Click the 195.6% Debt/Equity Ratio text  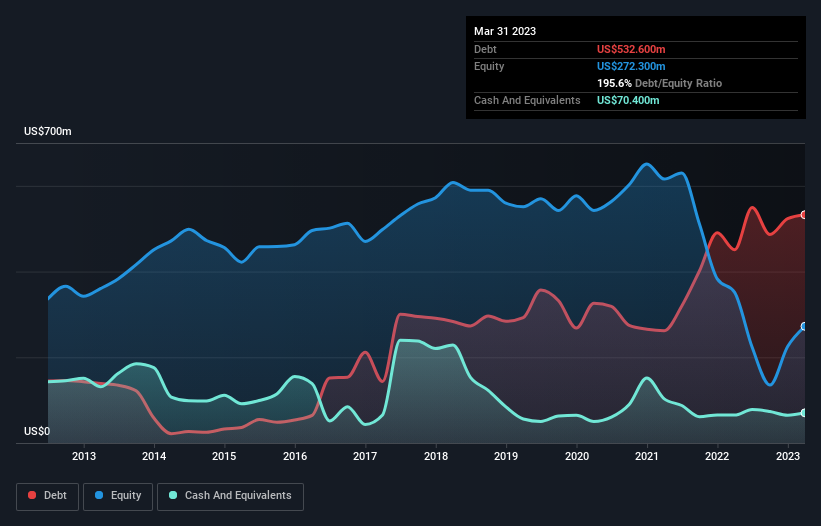[x=659, y=83]
